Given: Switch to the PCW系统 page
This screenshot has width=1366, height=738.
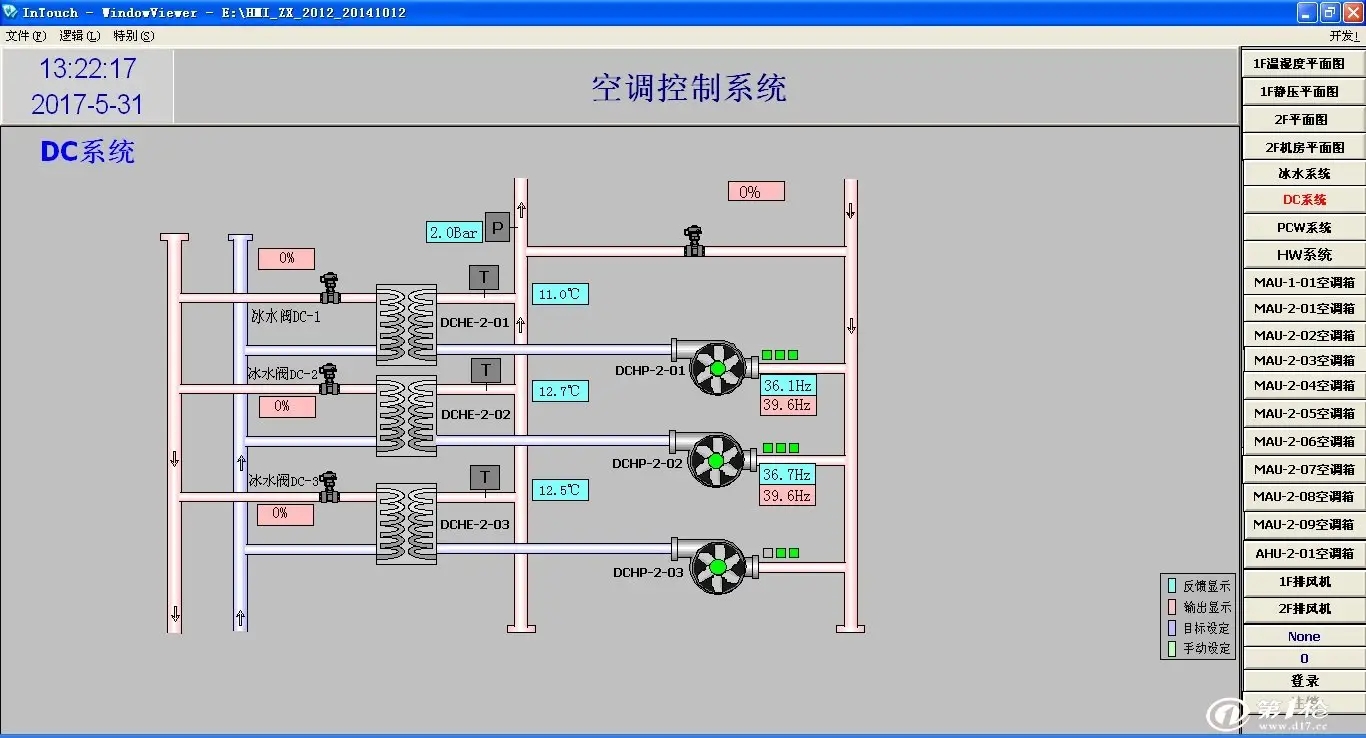Looking at the screenshot, I should (1304, 227).
